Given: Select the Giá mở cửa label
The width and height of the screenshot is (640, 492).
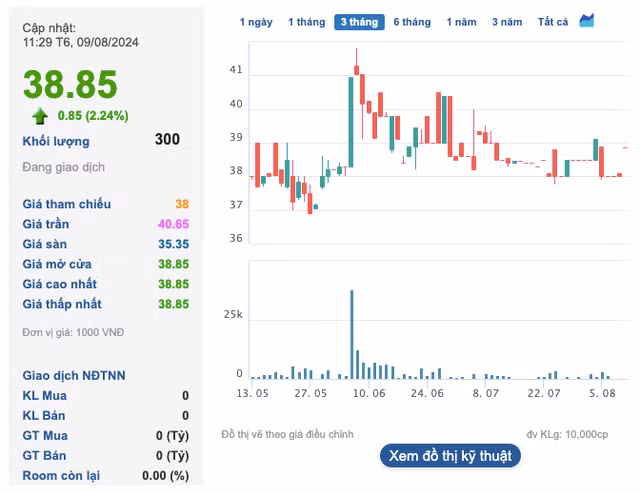Looking at the screenshot, I should (x=57, y=264).
